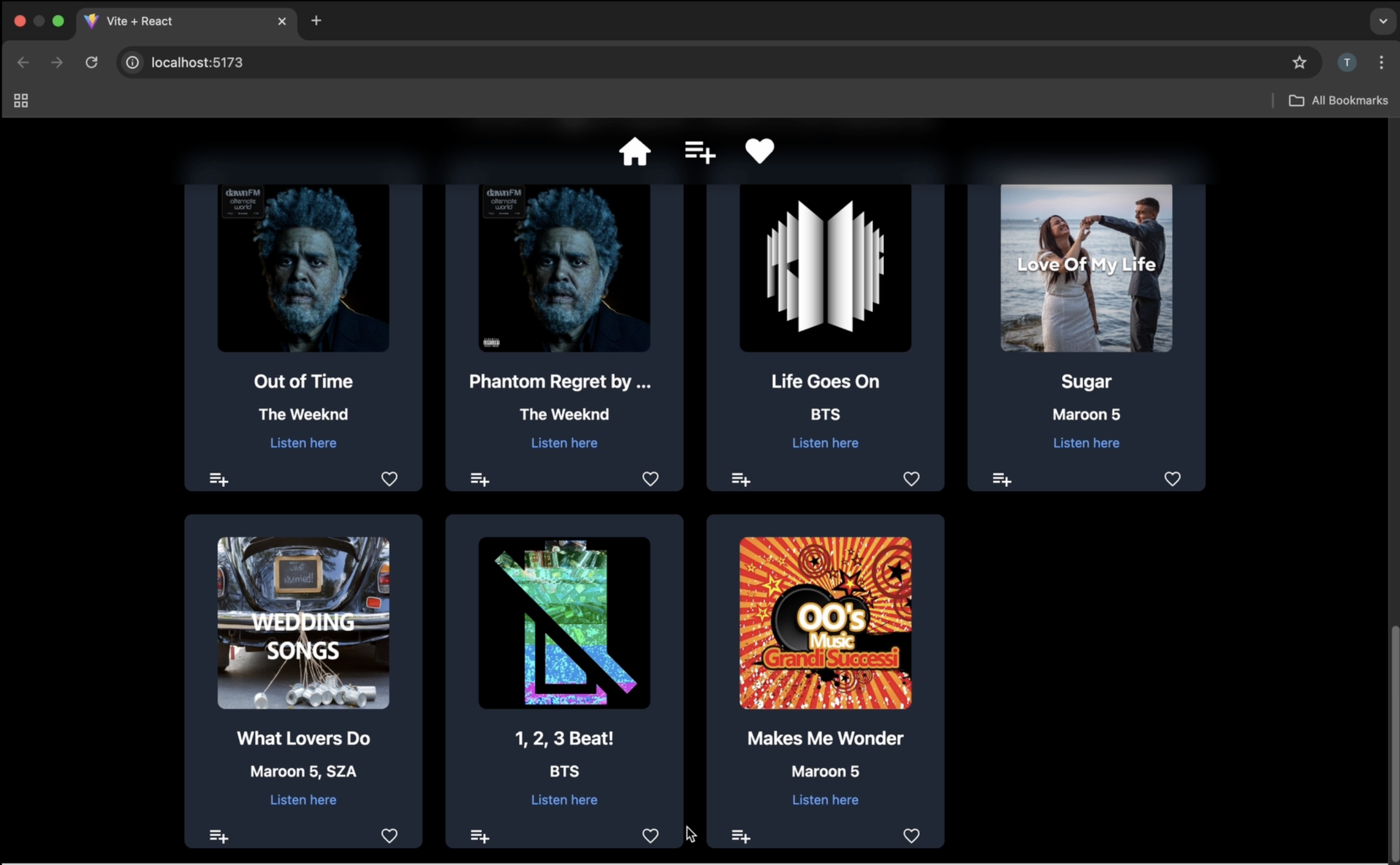Toggle favorite heart on Sugar card
Viewport: 1400px width, 865px height.
click(1172, 478)
